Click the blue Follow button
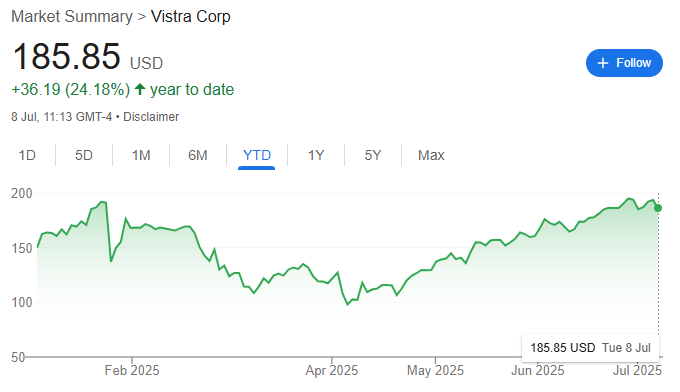The image size is (680, 392). point(624,63)
